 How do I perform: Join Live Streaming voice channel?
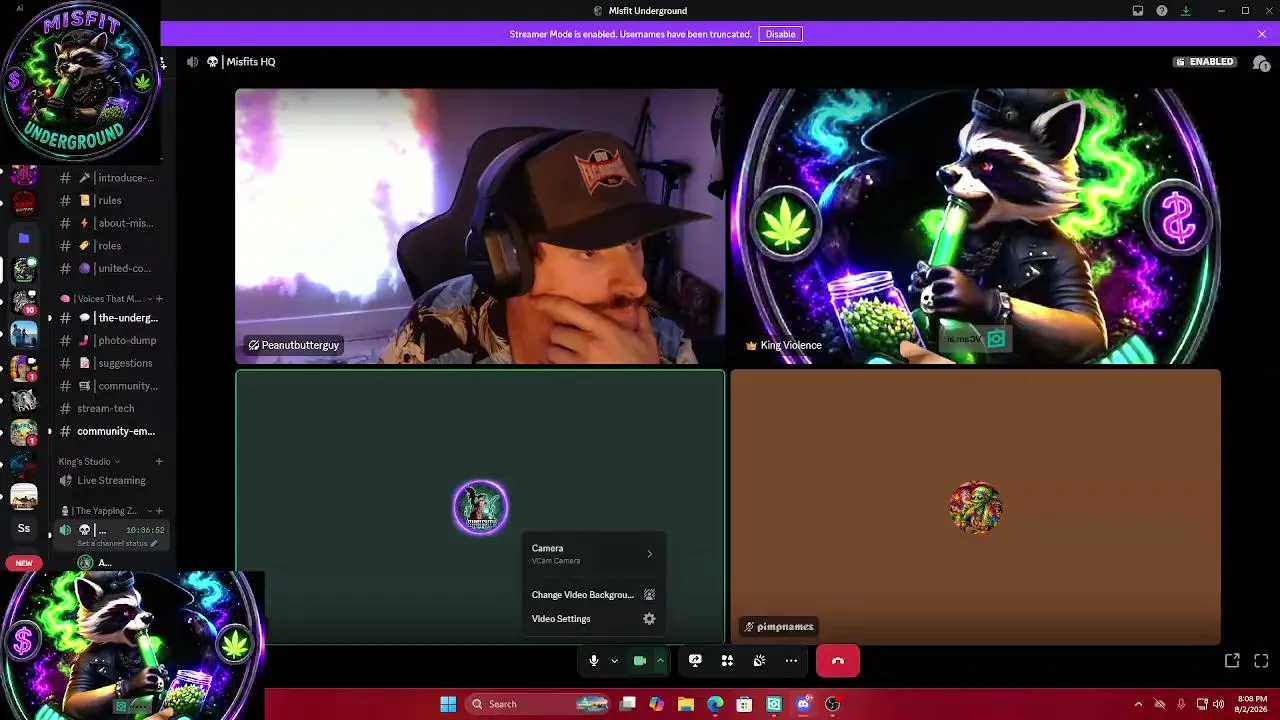pos(110,480)
